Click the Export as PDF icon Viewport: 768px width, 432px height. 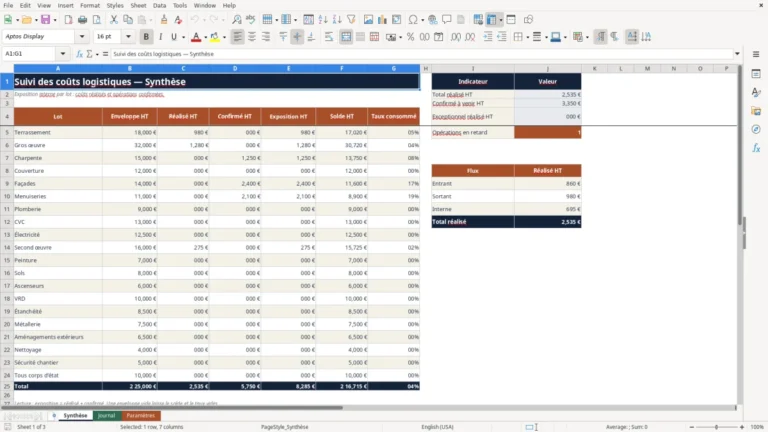pos(68,20)
